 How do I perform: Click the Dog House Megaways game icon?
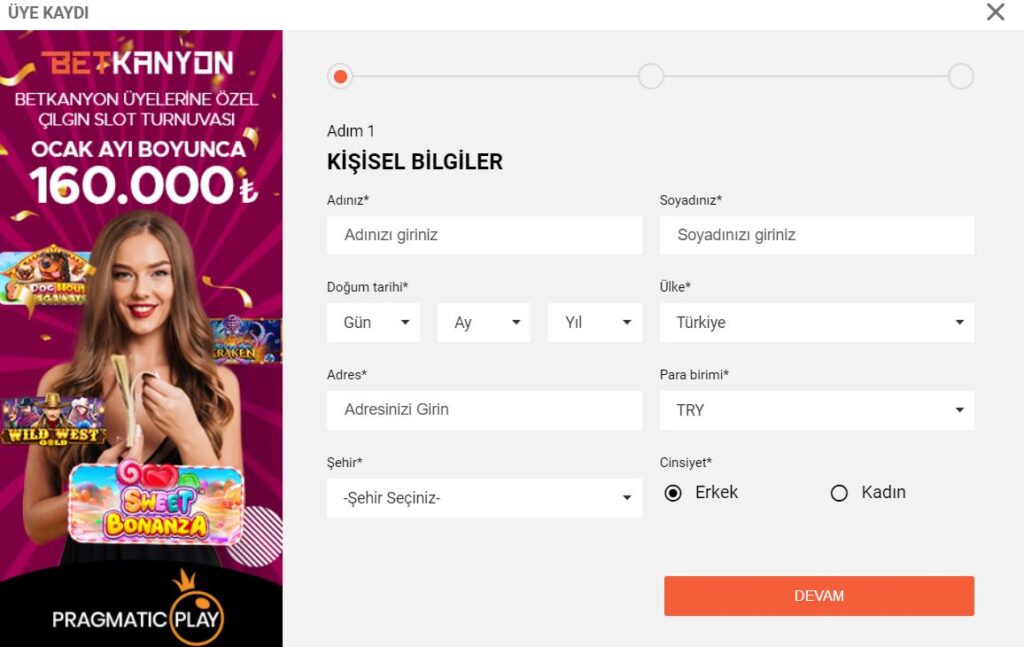(x=44, y=276)
